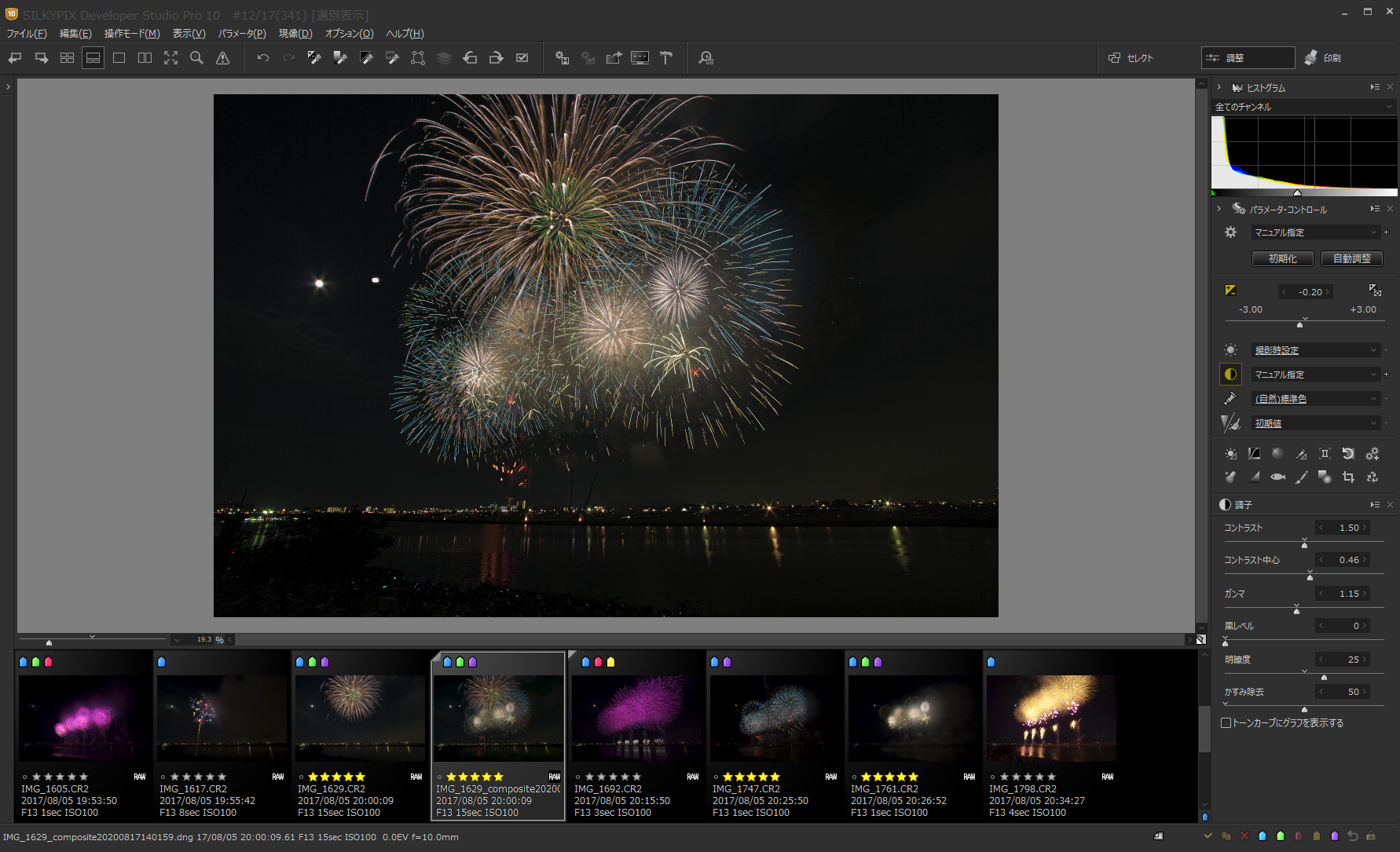1400x852 pixels.
Task: Open the 撮影時設定 white balance dropdown
Action: (1315, 350)
